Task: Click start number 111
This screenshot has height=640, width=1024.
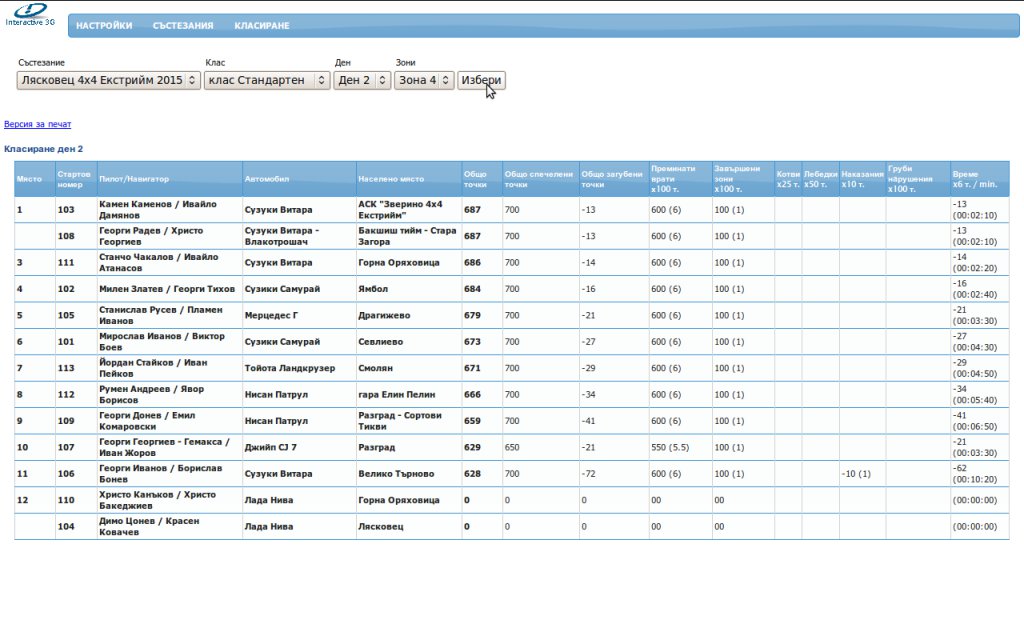Action: point(66,263)
